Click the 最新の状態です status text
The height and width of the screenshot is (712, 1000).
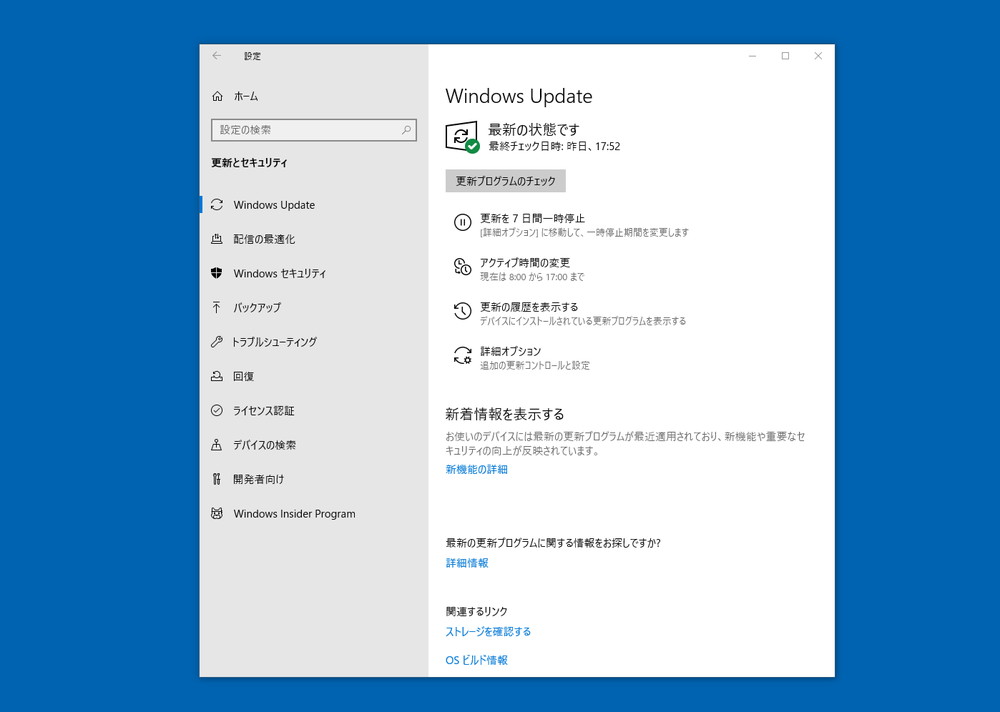534,130
